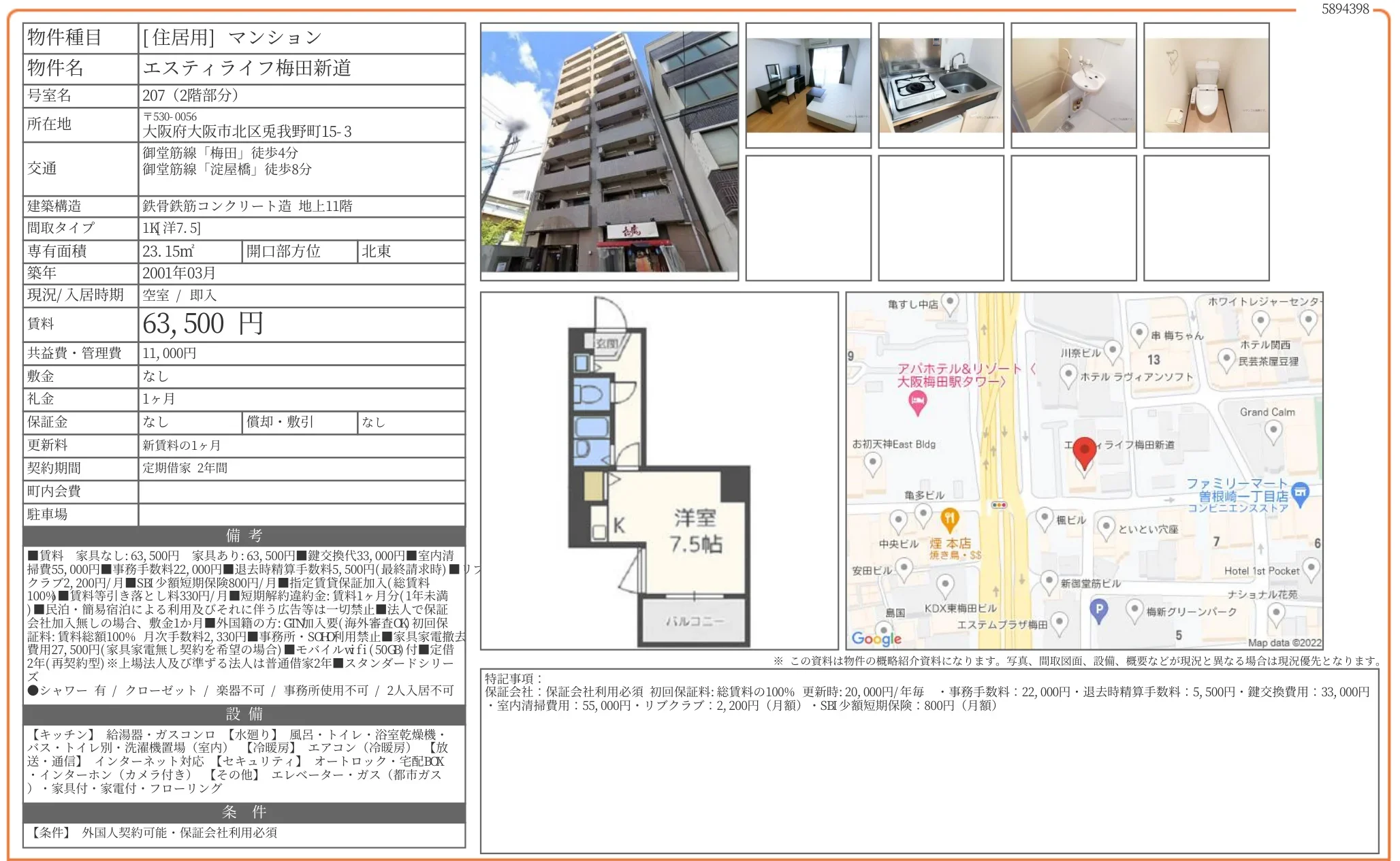Click the 条件 section header
Image resolution: width=1400 pixels, height=861 pixels.
(244, 812)
